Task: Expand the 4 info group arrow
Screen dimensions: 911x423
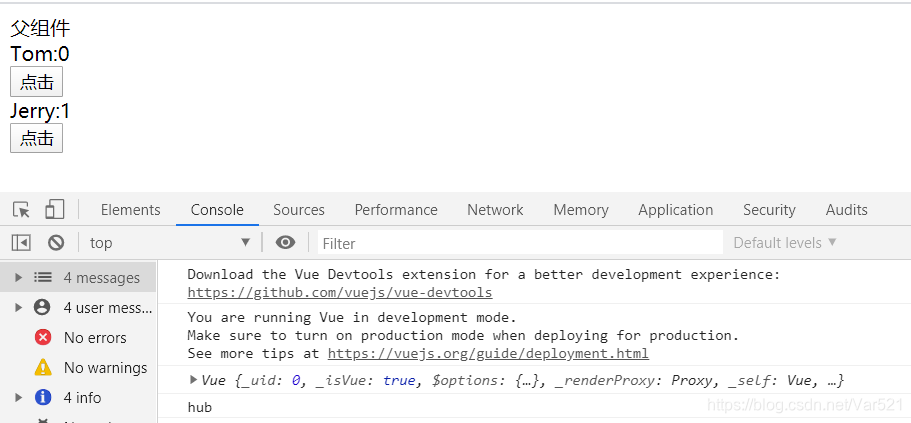Action: tap(19, 397)
